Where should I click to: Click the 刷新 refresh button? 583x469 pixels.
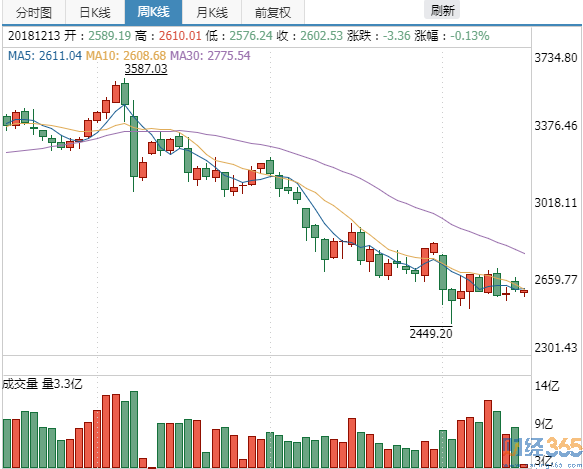tap(442, 10)
